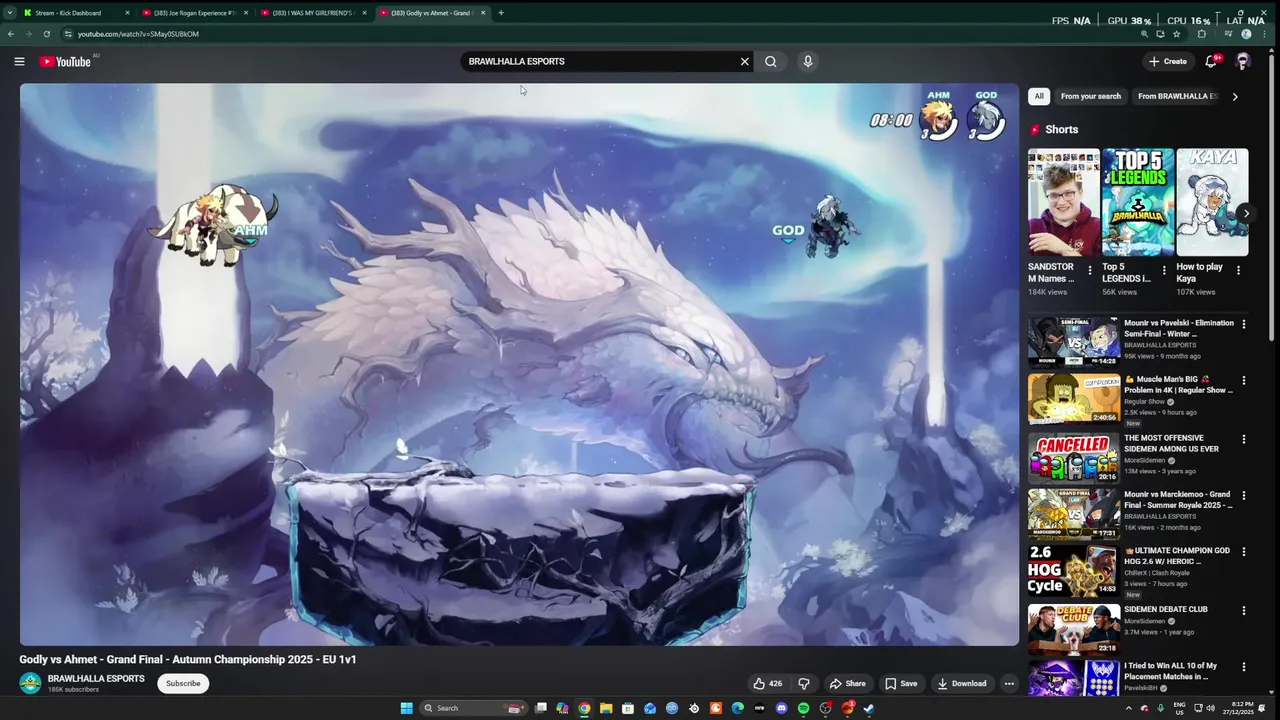Open more actions next to Download

(1009, 684)
